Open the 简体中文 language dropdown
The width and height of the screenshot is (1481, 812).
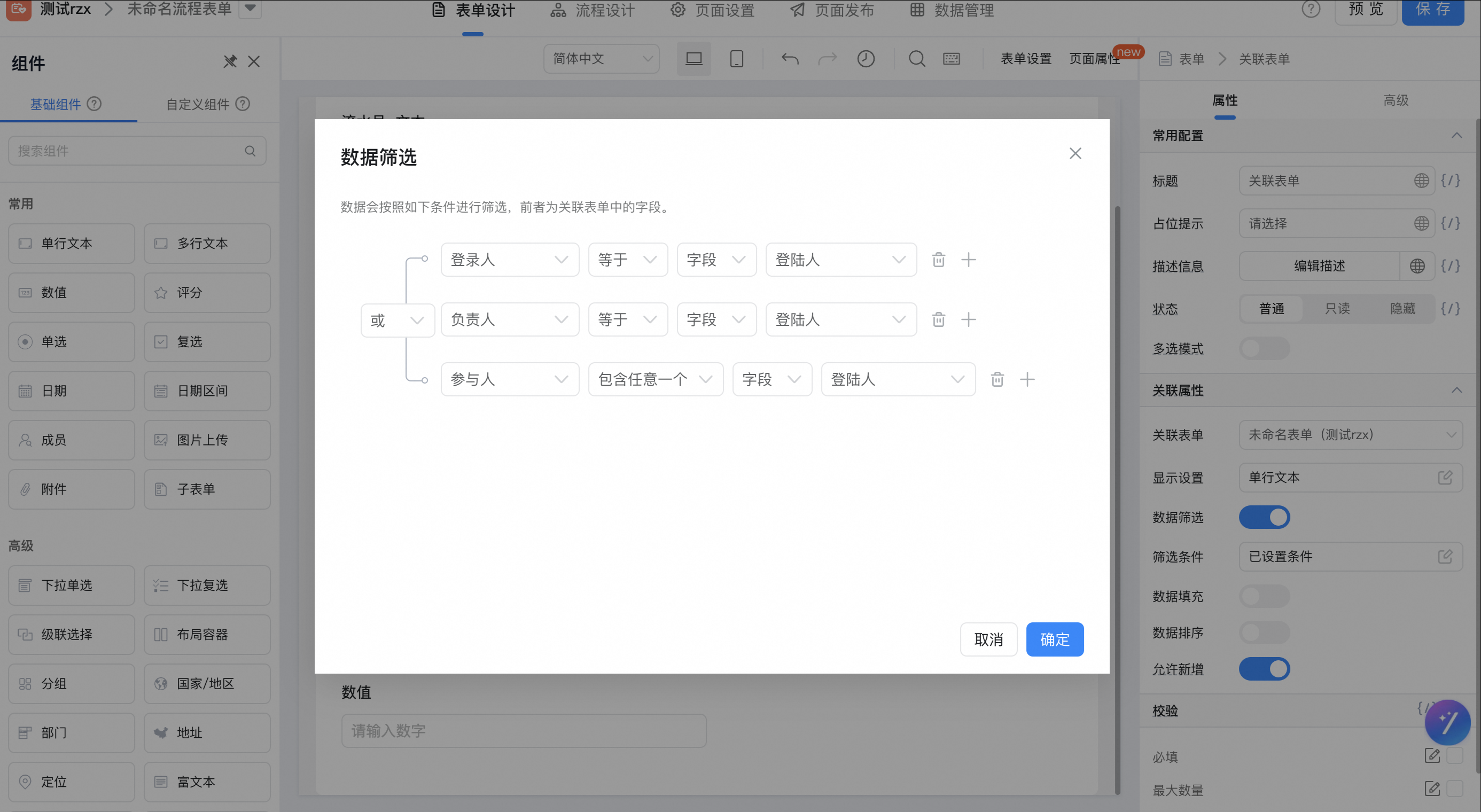tap(602, 59)
